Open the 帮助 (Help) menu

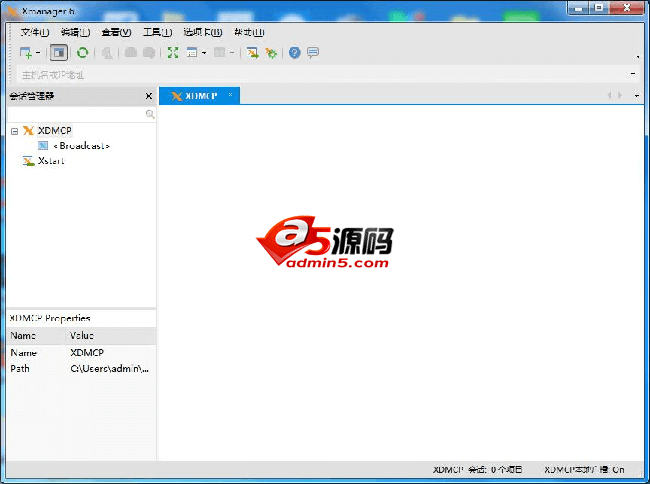click(x=249, y=32)
